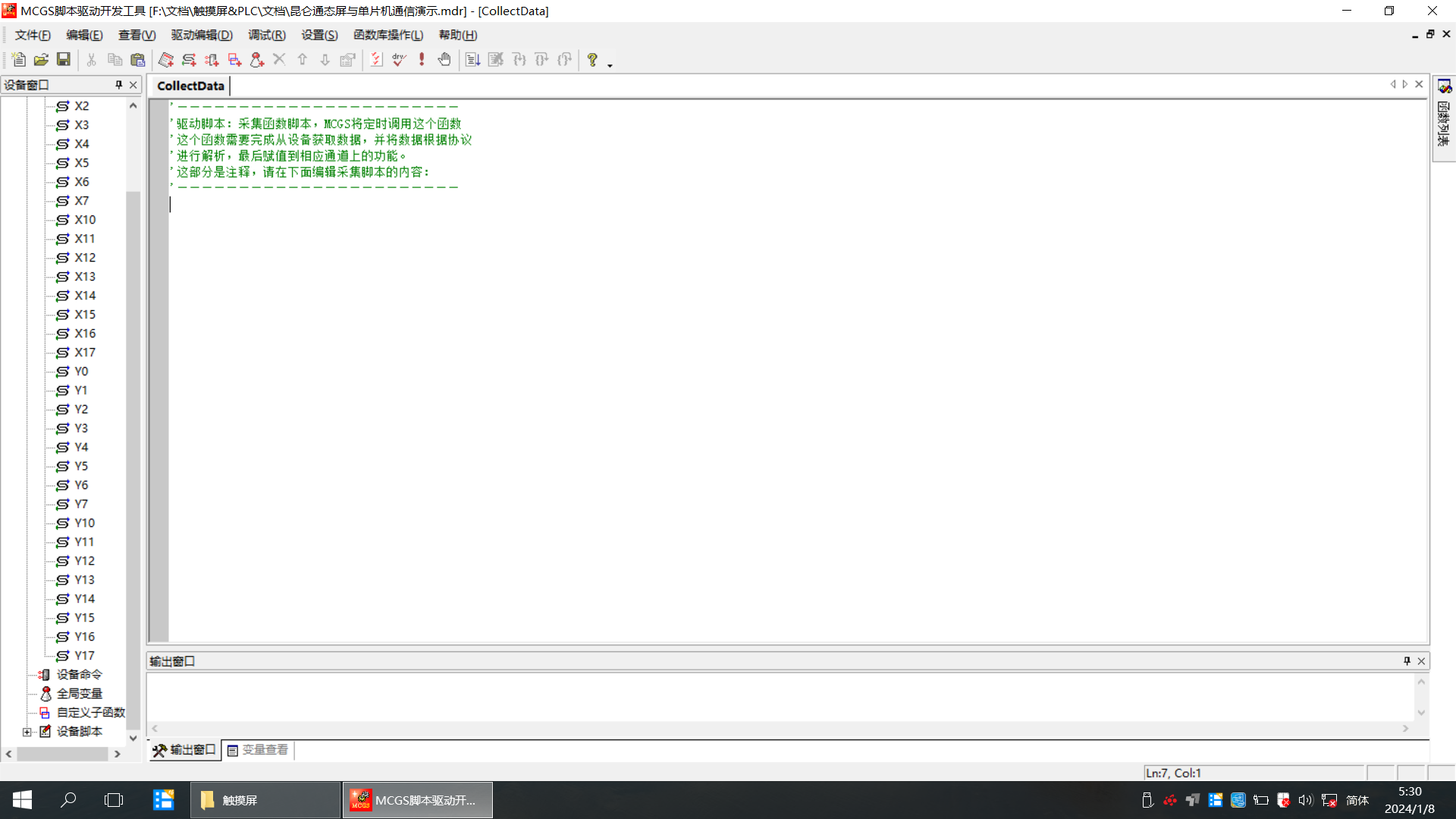Toggle pin on 设备窗口 panel
The height and width of the screenshot is (819, 1456).
pos(119,85)
